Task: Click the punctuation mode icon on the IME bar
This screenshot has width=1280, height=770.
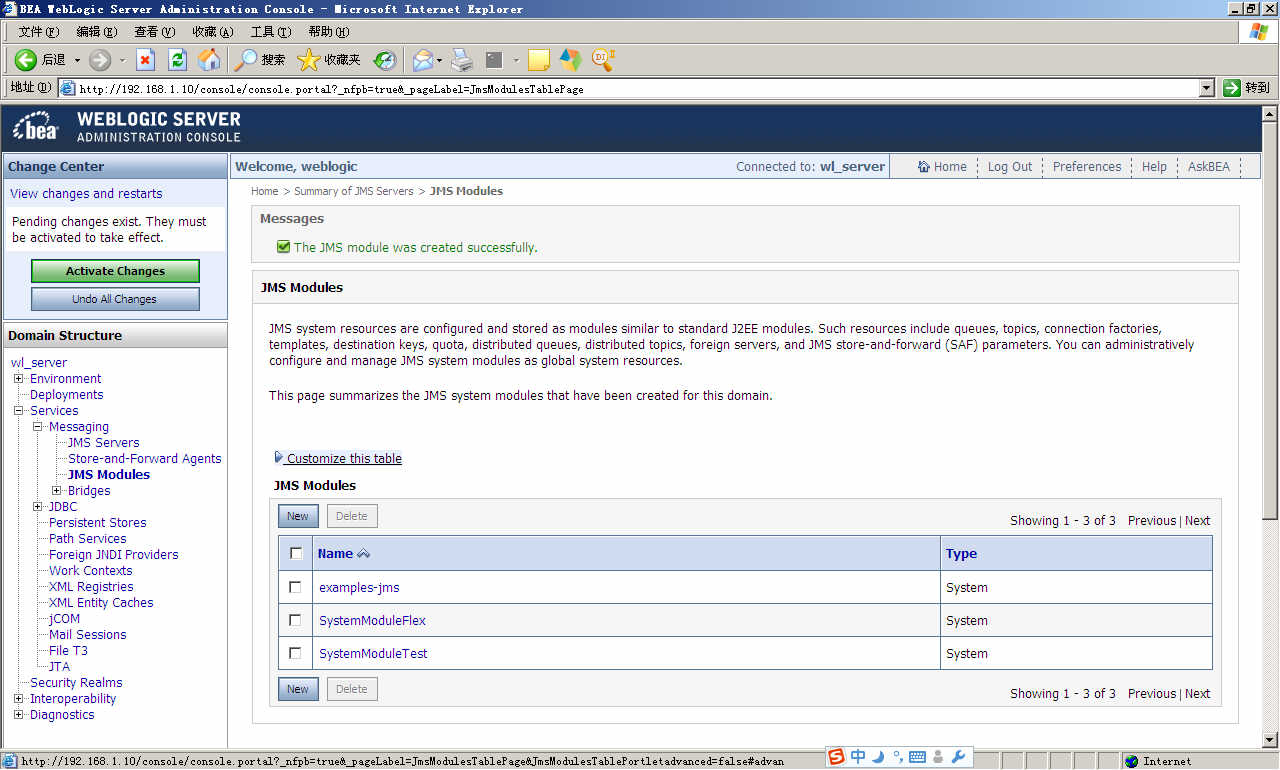Action: pos(898,757)
